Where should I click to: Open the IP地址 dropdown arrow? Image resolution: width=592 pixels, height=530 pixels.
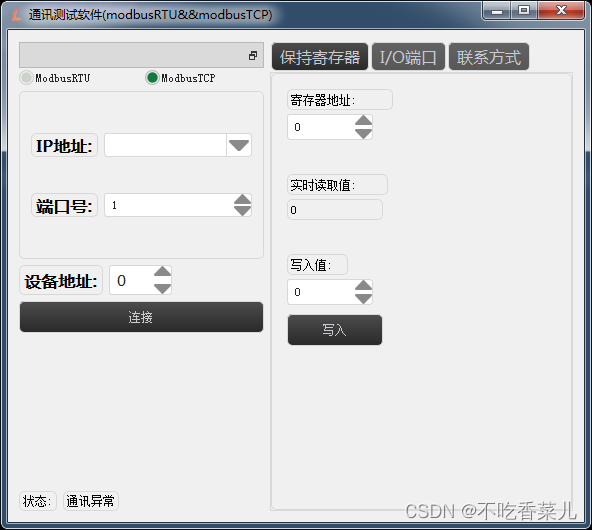click(239, 145)
